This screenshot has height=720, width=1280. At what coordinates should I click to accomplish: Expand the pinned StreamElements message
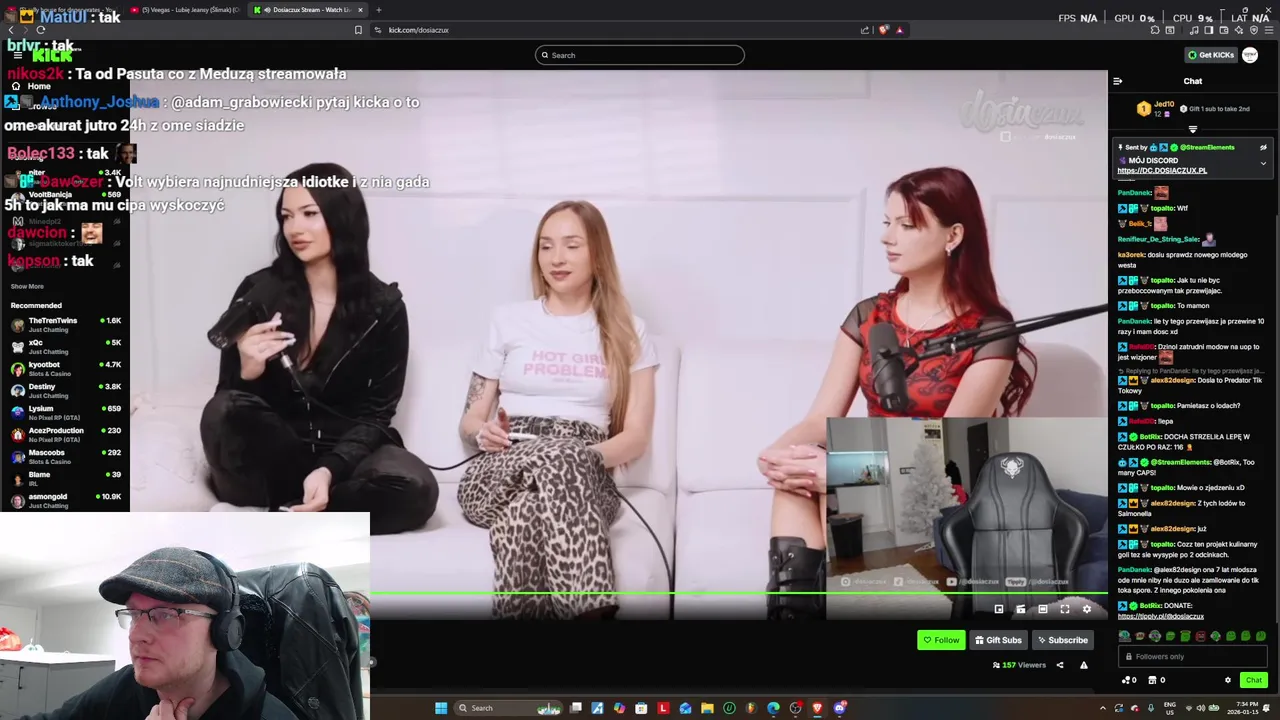[1263, 163]
